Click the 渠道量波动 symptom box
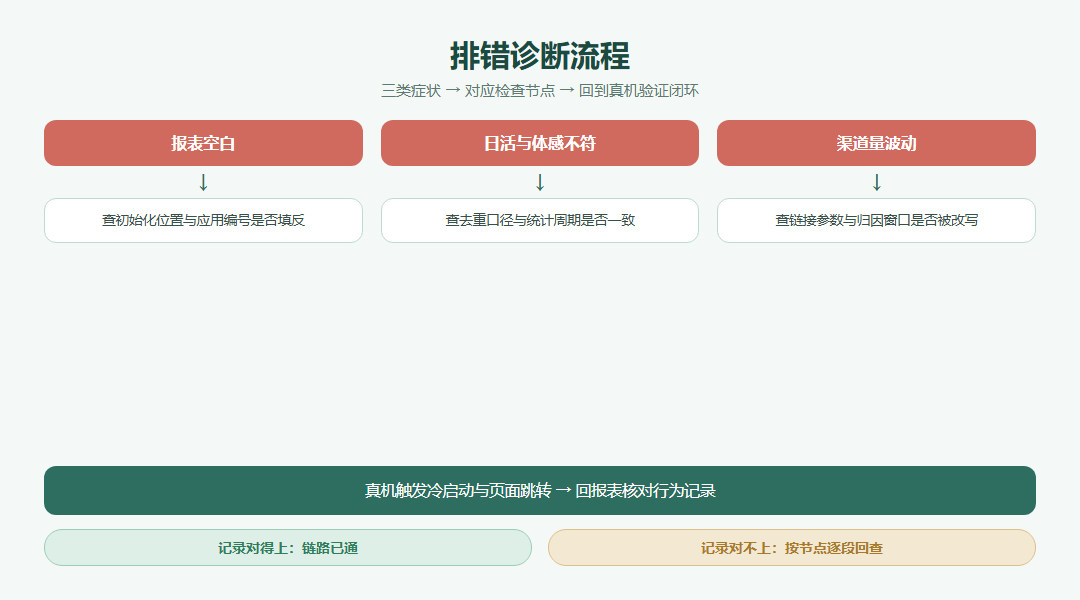 point(876,143)
